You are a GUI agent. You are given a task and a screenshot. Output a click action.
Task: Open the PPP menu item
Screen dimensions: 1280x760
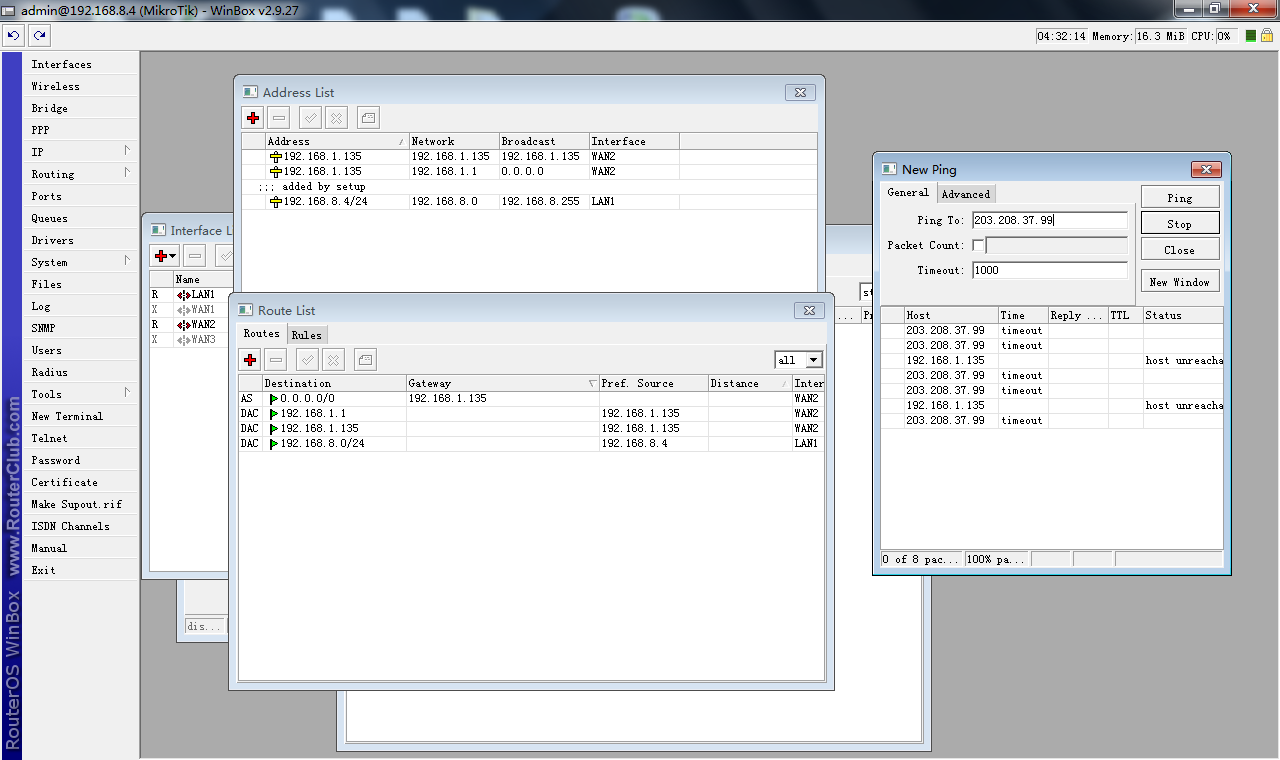point(81,130)
